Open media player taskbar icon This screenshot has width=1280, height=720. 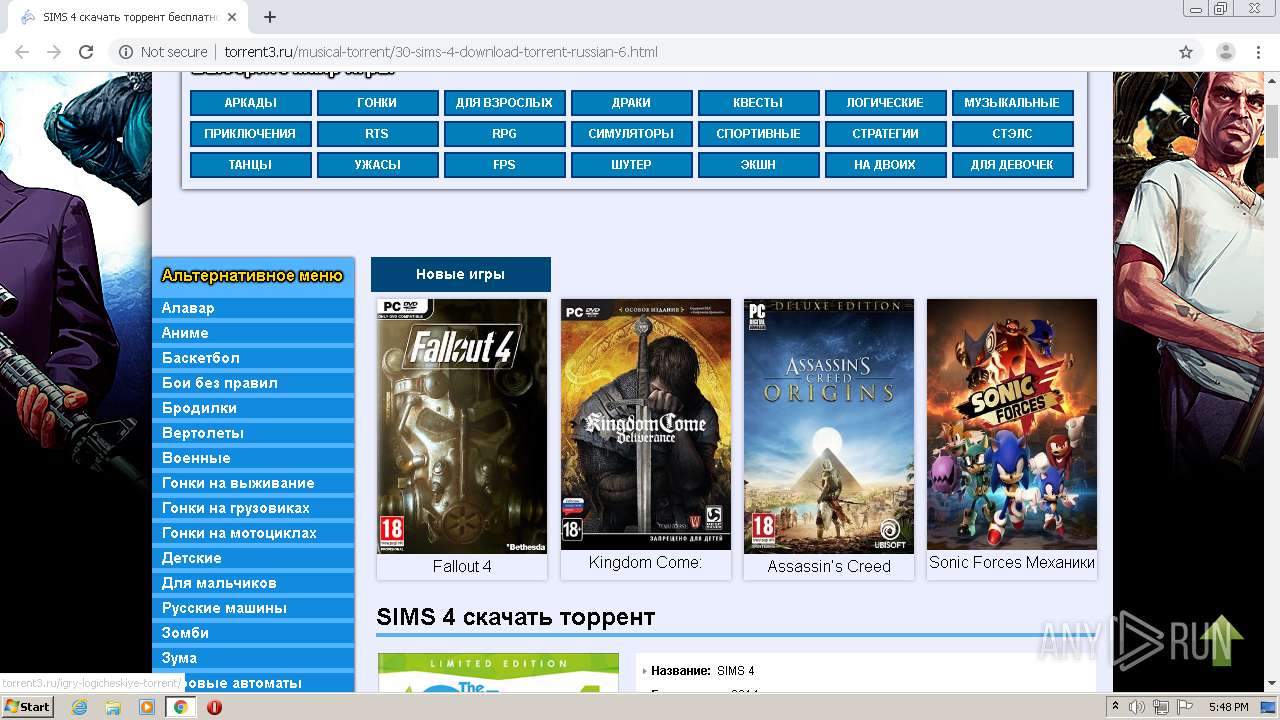pos(147,707)
